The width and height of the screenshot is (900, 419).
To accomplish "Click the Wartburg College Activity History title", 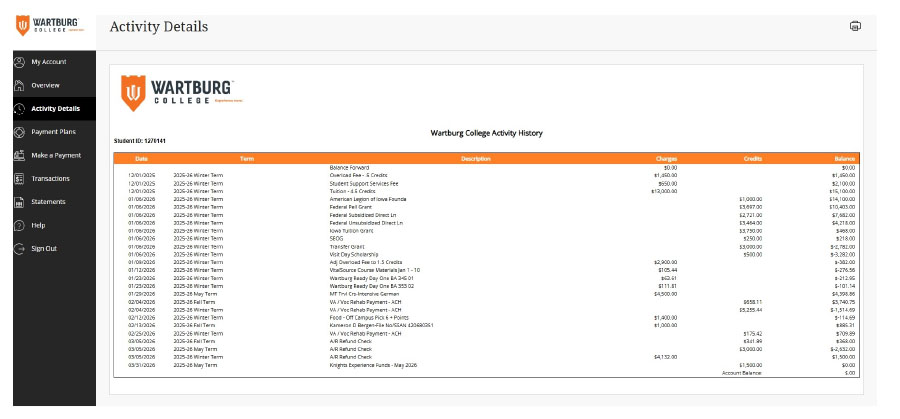I will pyautogui.click(x=486, y=133).
